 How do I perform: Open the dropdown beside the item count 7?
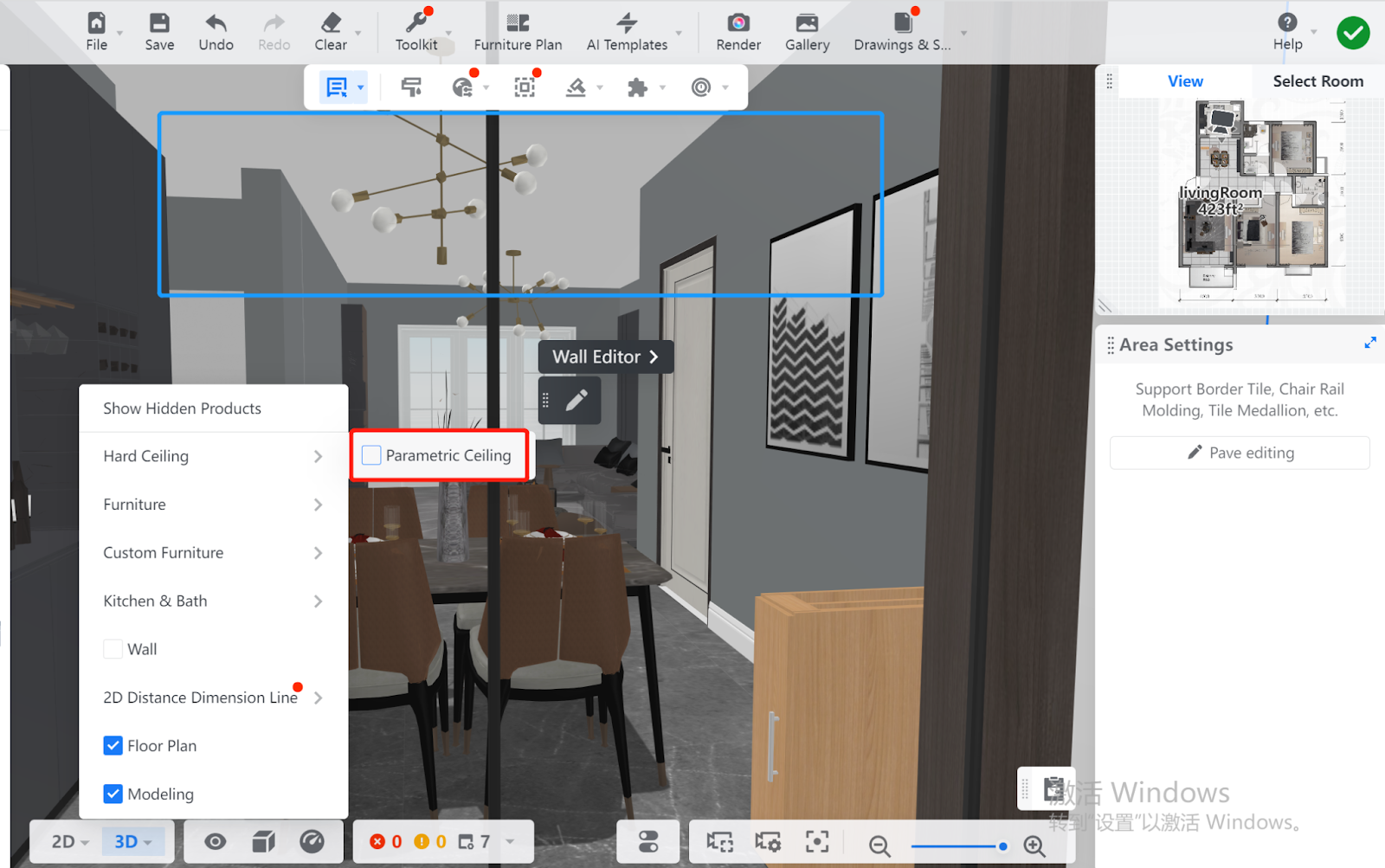tap(510, 841)
